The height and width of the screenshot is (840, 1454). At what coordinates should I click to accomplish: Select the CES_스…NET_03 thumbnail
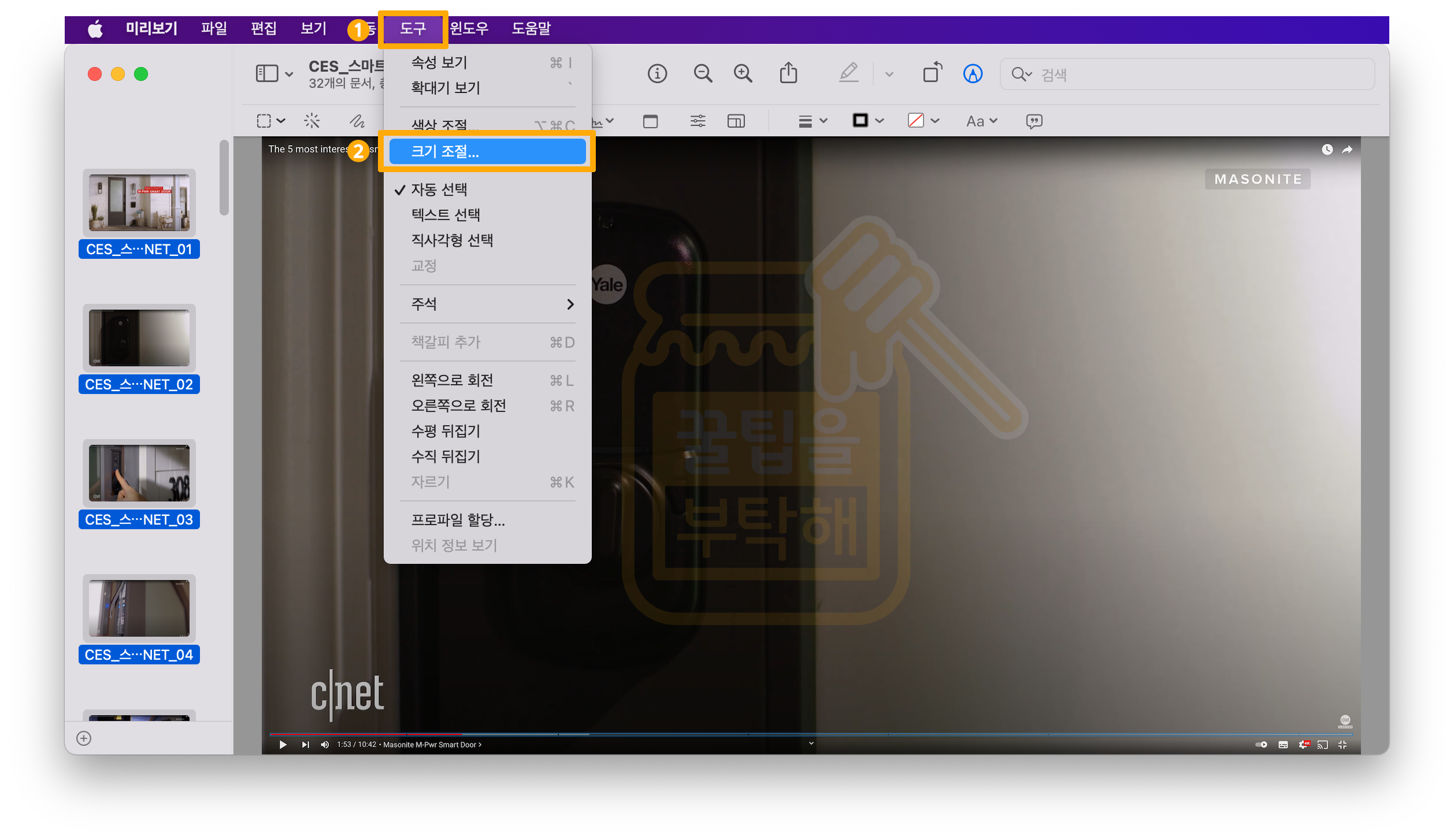click(x=139, y=474)
